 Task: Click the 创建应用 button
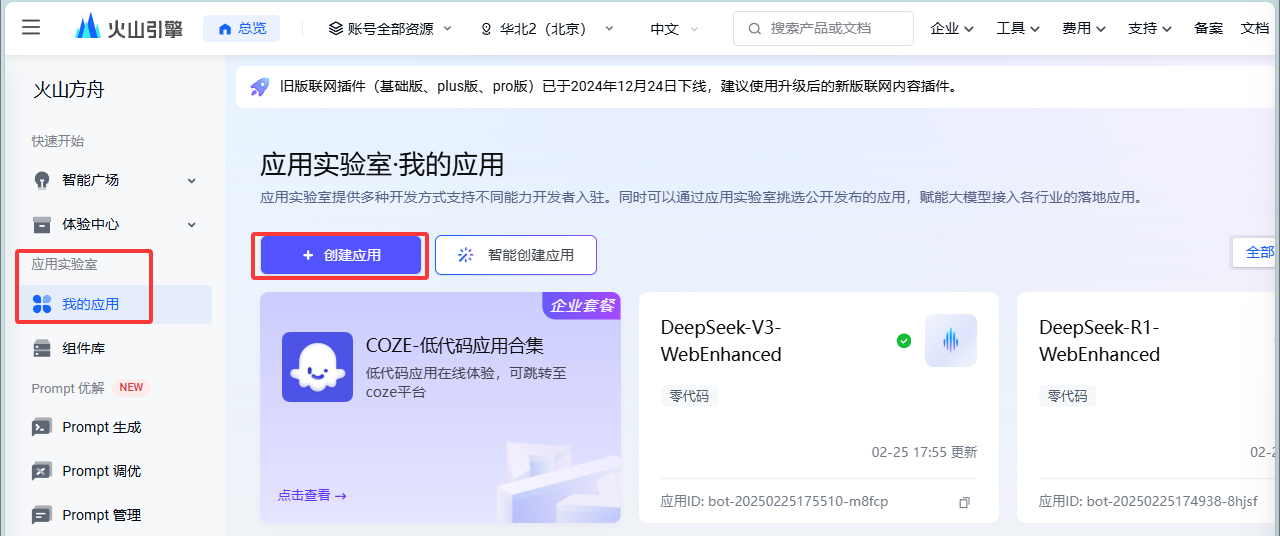coord(341,255)
